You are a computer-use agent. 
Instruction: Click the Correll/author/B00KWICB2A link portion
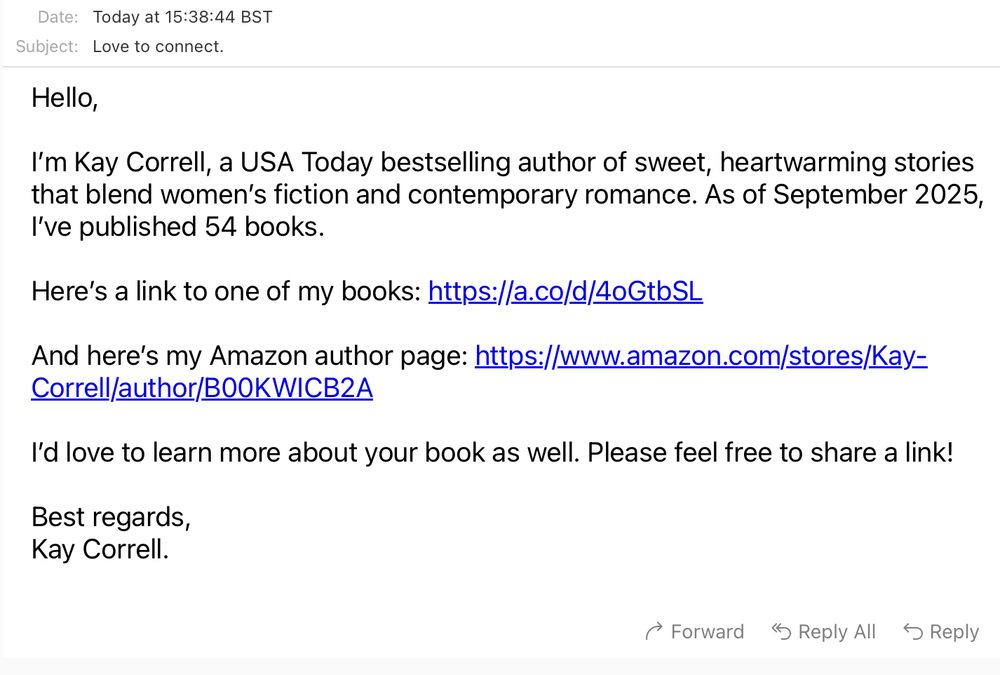coord(202,388)
